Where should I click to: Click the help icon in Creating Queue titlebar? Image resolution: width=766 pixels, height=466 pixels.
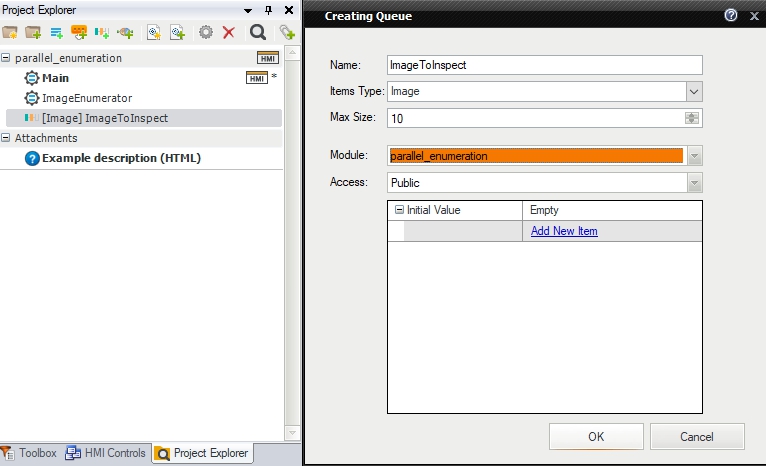731,16
